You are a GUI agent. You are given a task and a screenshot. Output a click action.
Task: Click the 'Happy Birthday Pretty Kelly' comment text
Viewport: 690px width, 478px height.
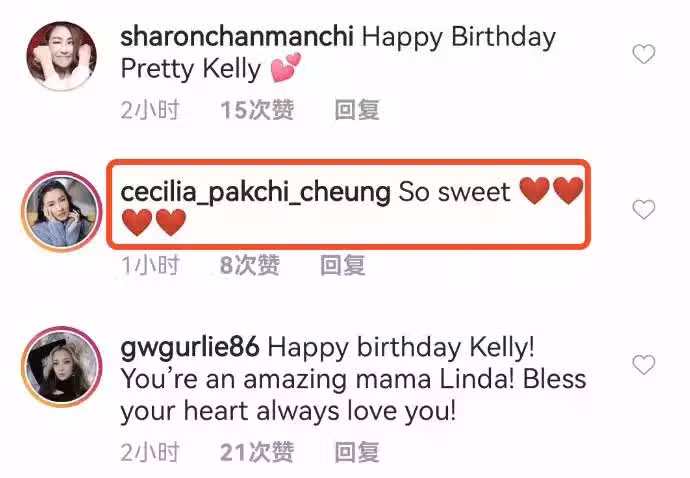338,53
